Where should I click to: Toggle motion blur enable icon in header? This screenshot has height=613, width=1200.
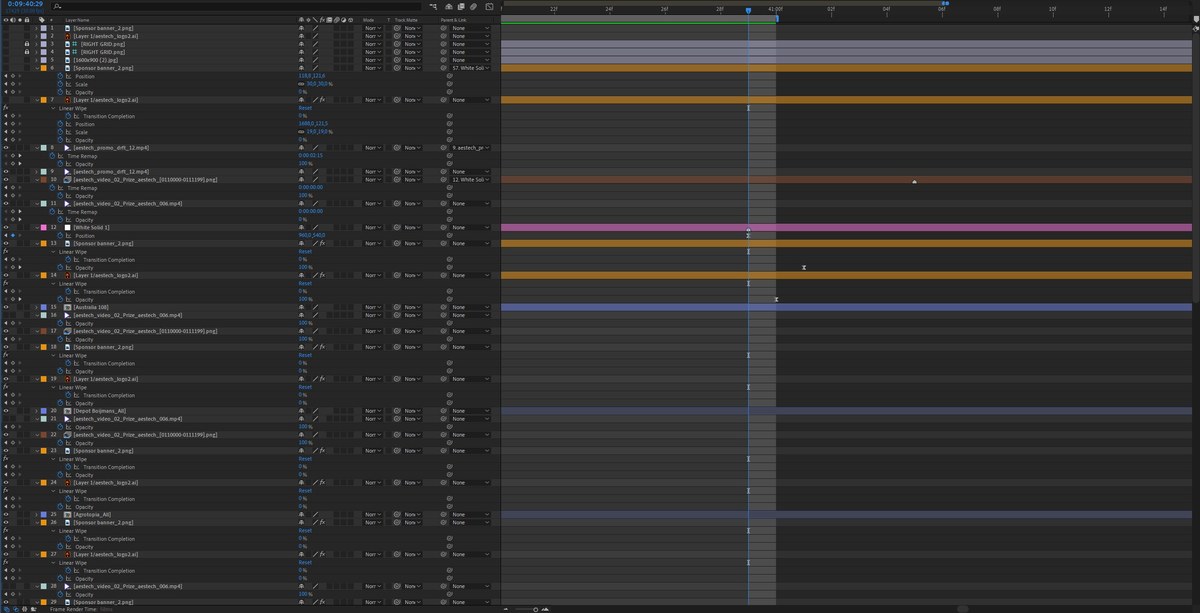click(473, 6)
